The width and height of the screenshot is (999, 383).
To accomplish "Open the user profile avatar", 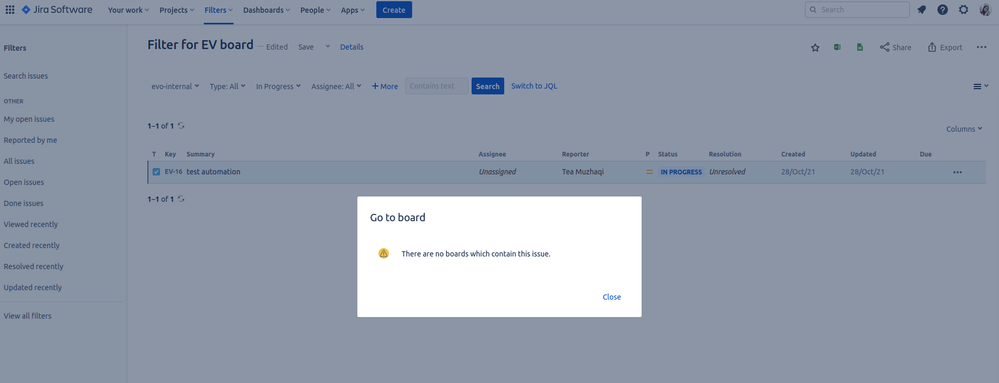I will (x=985, y=10).
